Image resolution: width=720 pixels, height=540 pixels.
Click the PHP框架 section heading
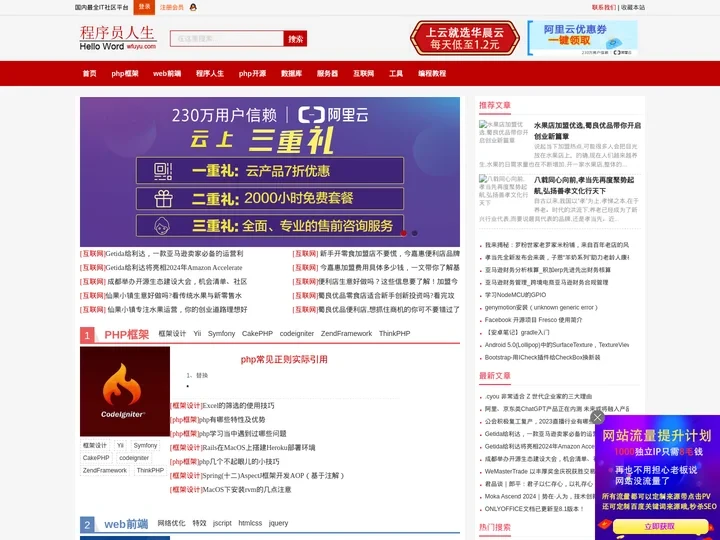[127, 334]
